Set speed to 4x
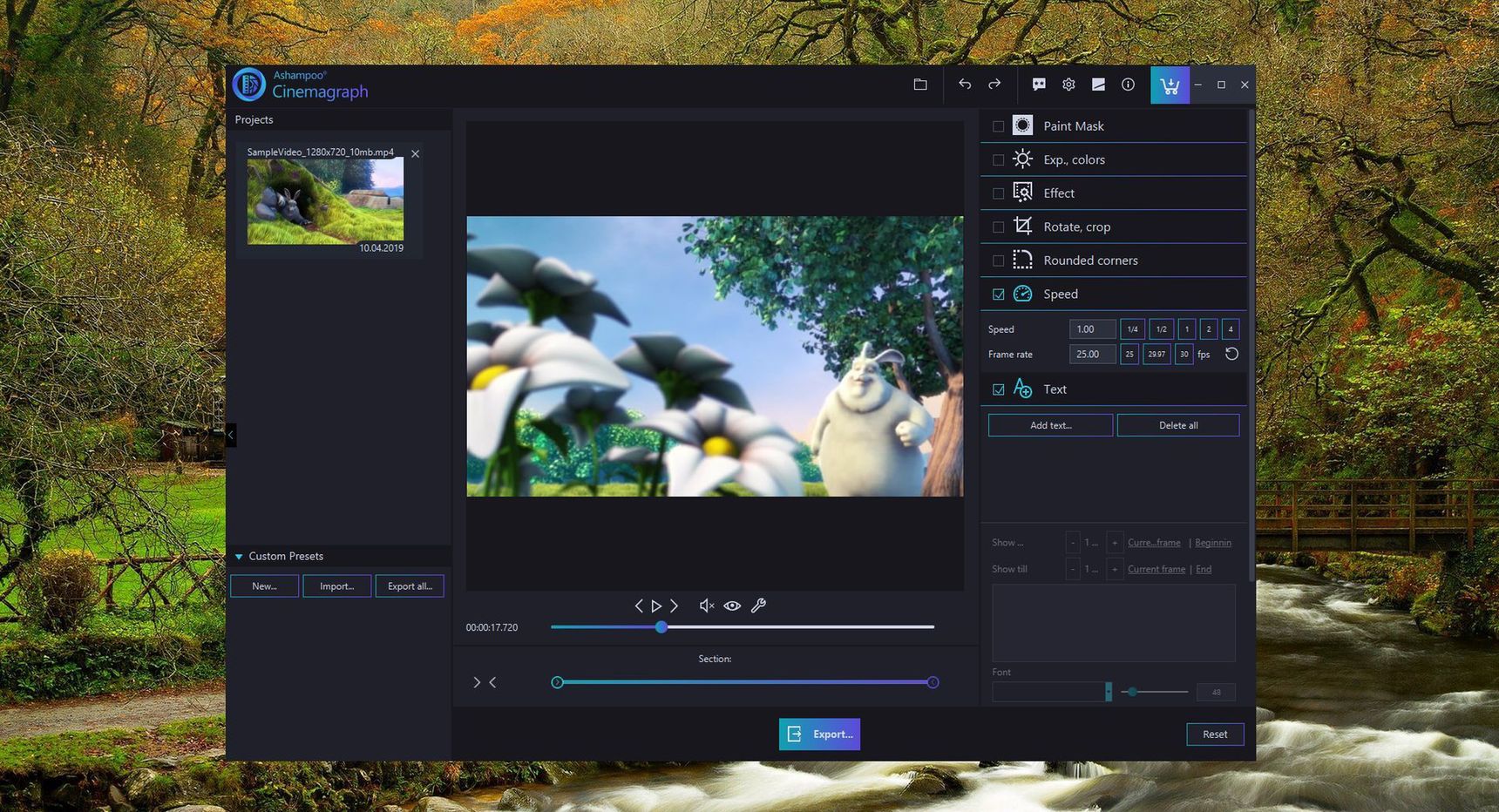This screenshot has height=812, width=1499. click(x=1230, y=329)
